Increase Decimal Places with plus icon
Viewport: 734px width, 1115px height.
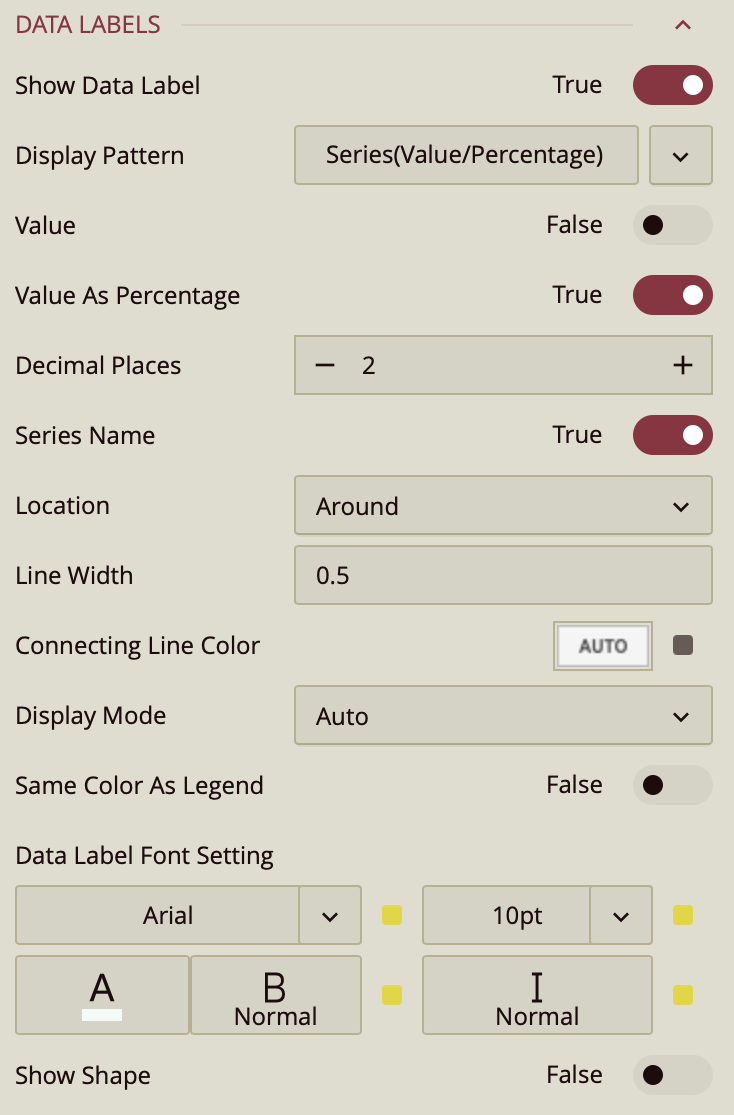[x=683, y=365]
